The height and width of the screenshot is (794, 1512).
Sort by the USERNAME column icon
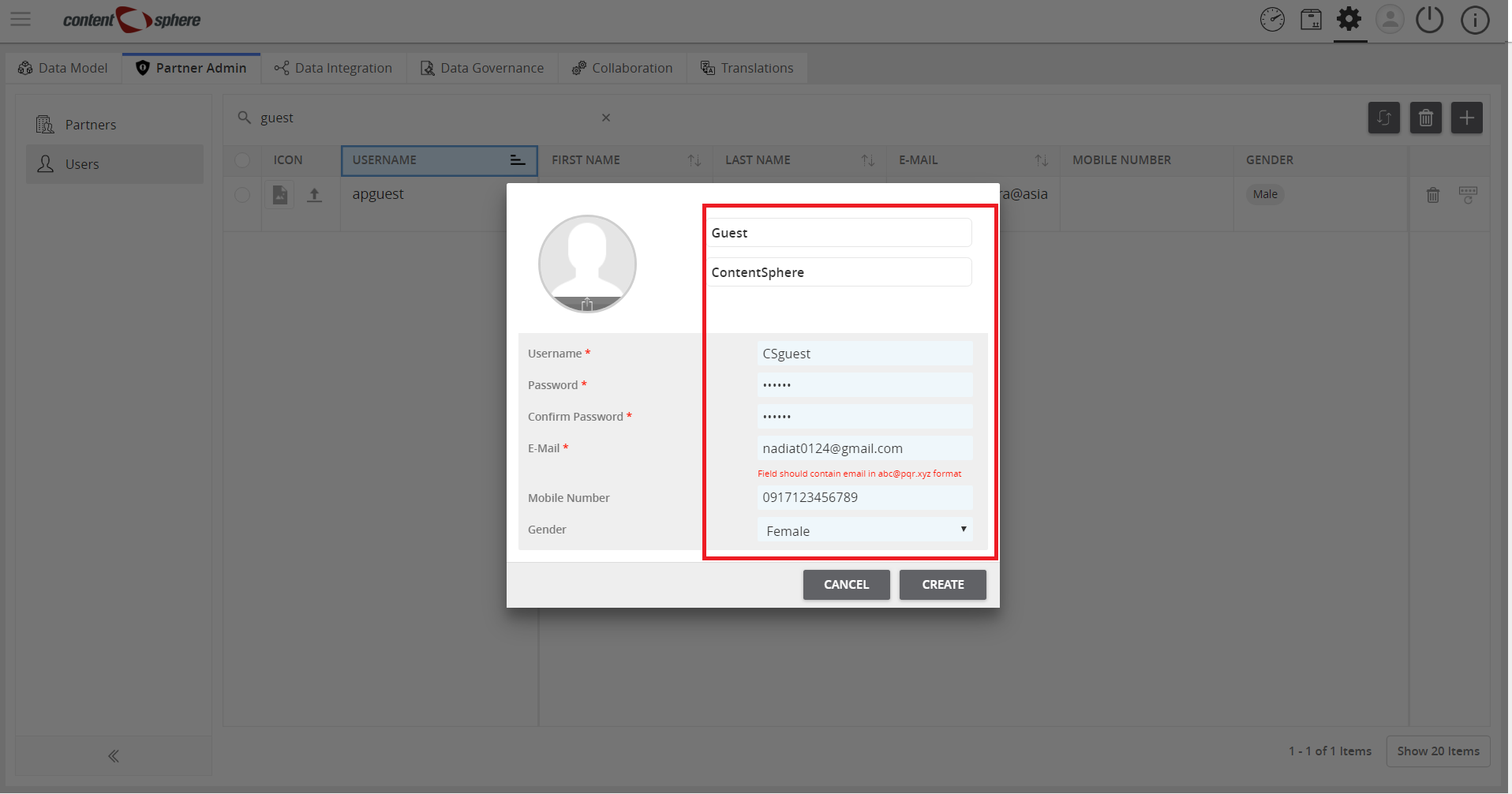(518, 160)
